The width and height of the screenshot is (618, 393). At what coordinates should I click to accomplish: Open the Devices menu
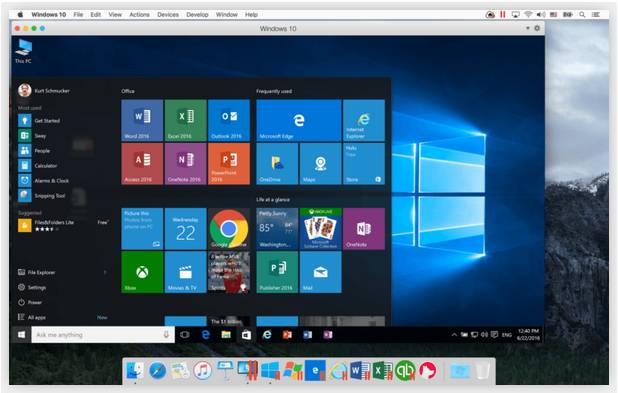pyautogui.click(x=168, y=15)
